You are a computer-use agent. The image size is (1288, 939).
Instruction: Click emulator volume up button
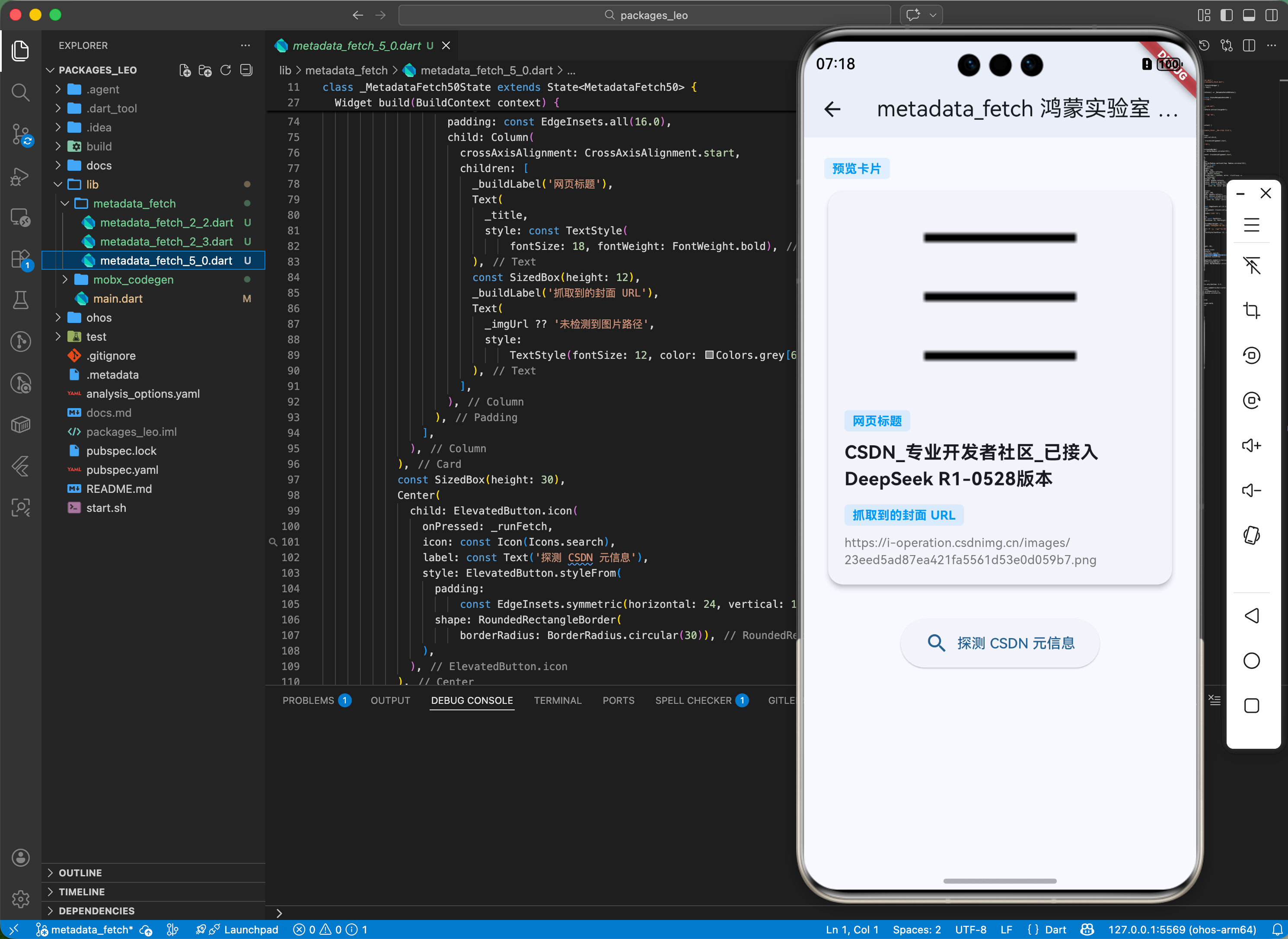(x=1251, y=445)
